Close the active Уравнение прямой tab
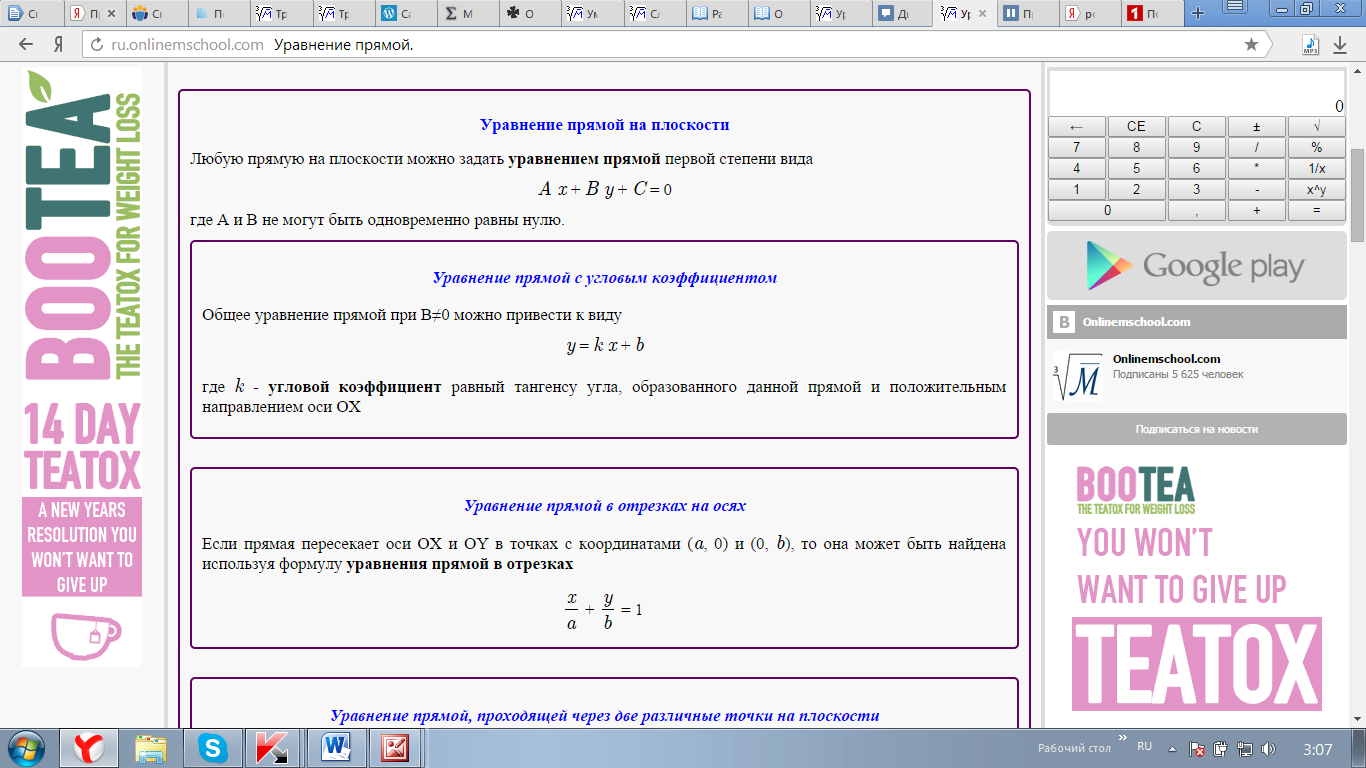 984,14
